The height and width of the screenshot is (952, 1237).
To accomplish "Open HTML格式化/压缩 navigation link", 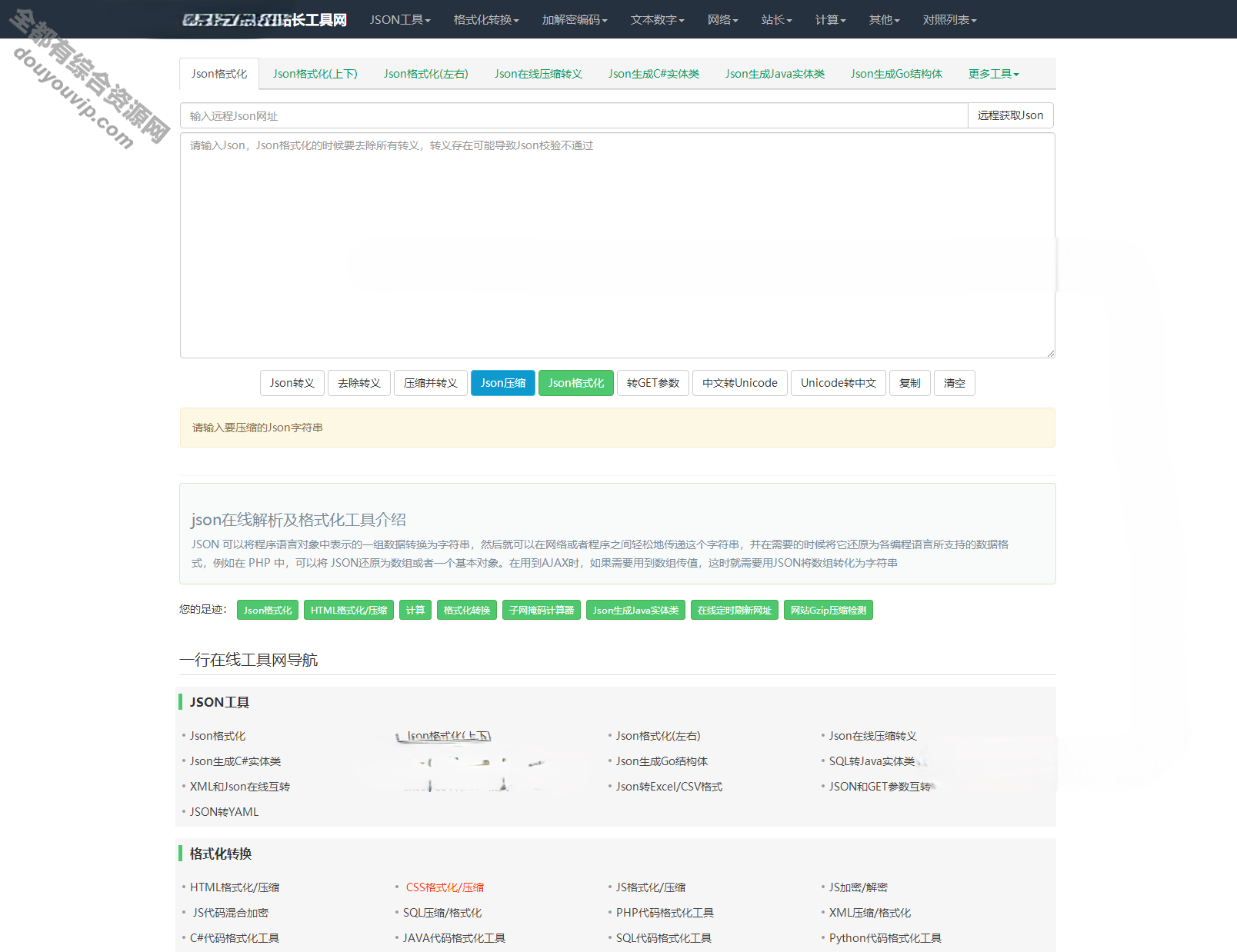I will tap(235, 887).
